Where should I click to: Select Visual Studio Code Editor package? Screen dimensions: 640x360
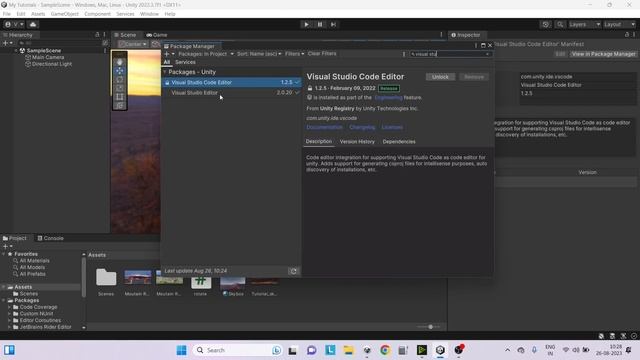(232, 82)
